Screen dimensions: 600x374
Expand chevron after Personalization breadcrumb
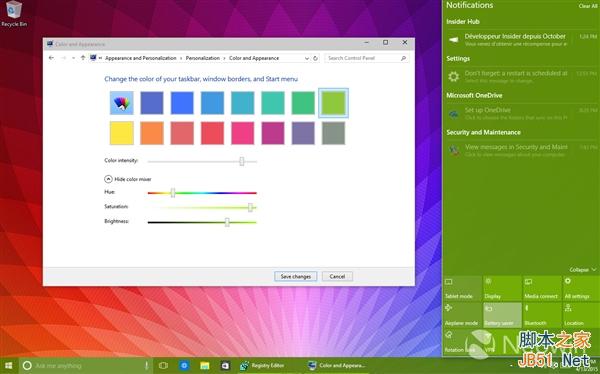pos(224,58)
